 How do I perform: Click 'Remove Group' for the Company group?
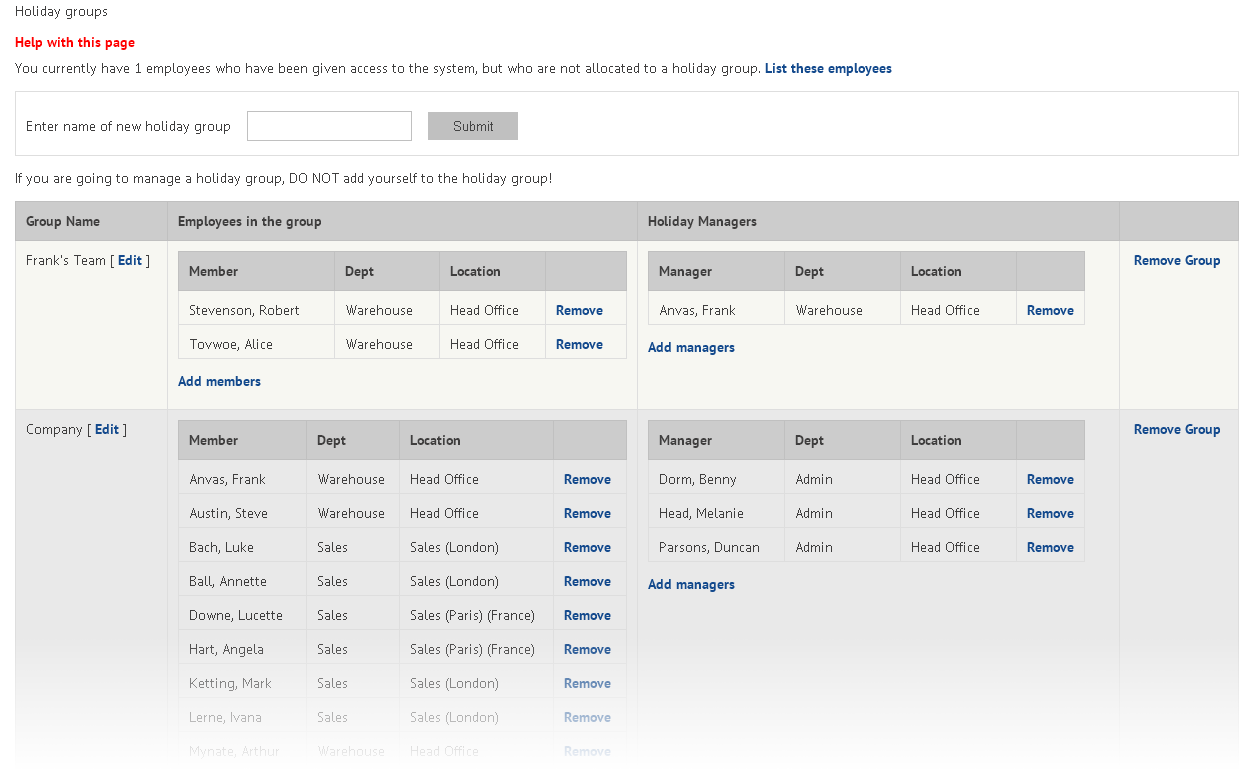1177,429
